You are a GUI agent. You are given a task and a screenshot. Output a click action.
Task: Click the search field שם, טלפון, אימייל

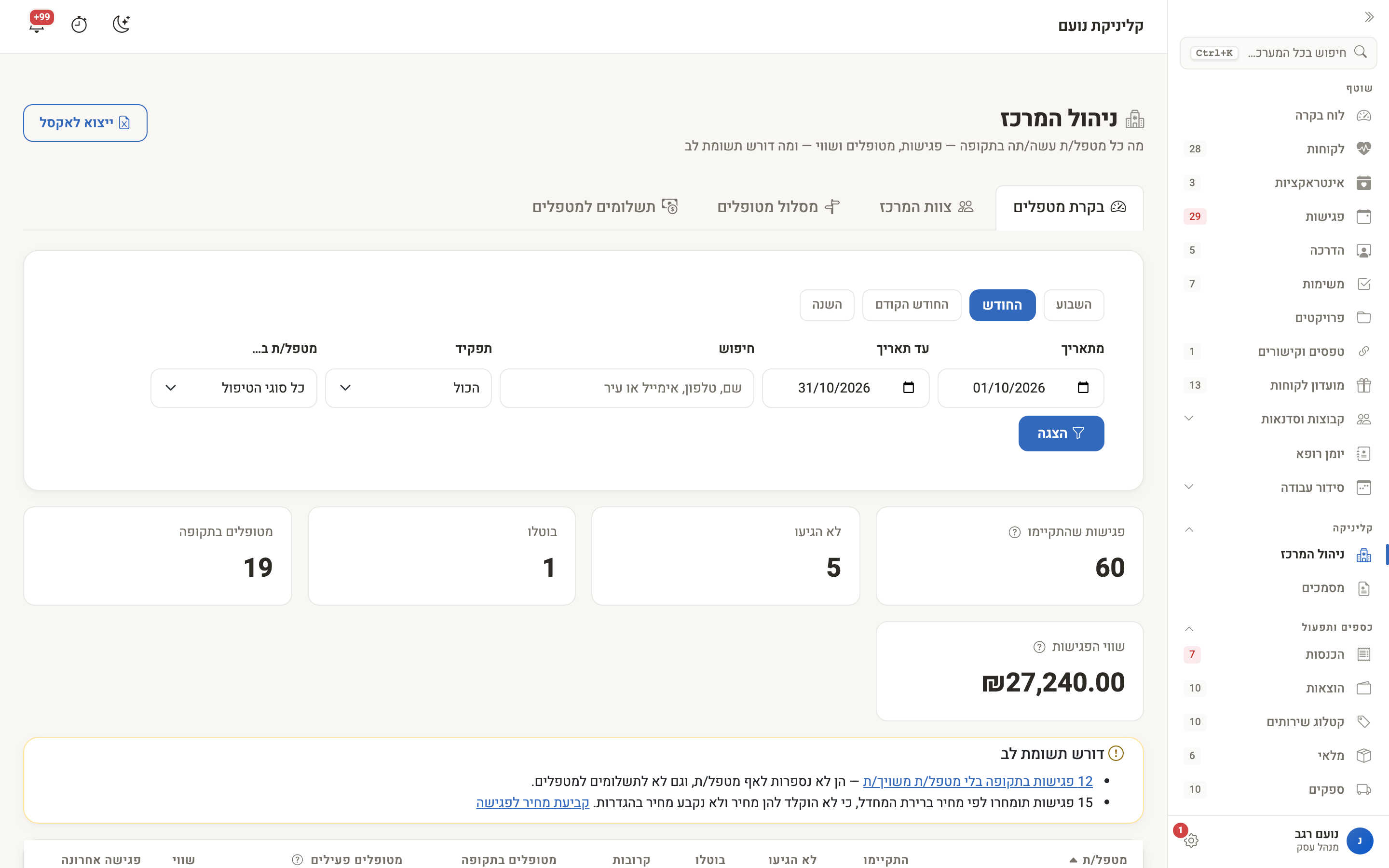[x=627, y=388]
